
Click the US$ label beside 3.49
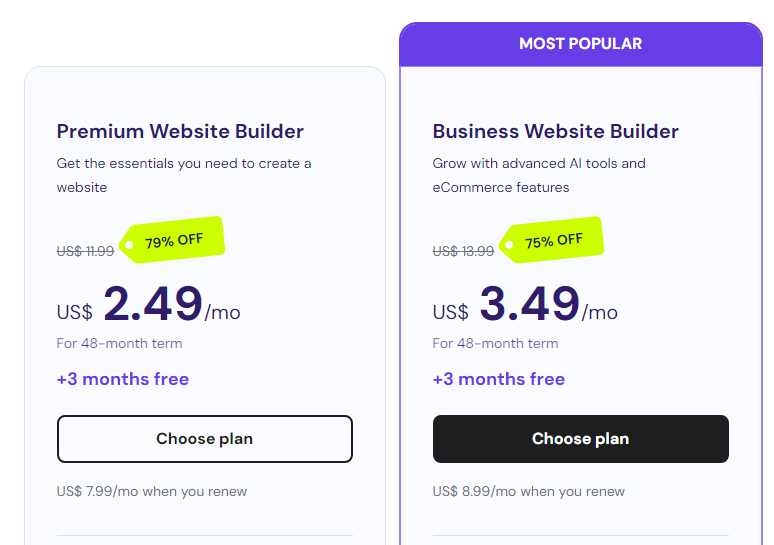(x=450, y=312)
